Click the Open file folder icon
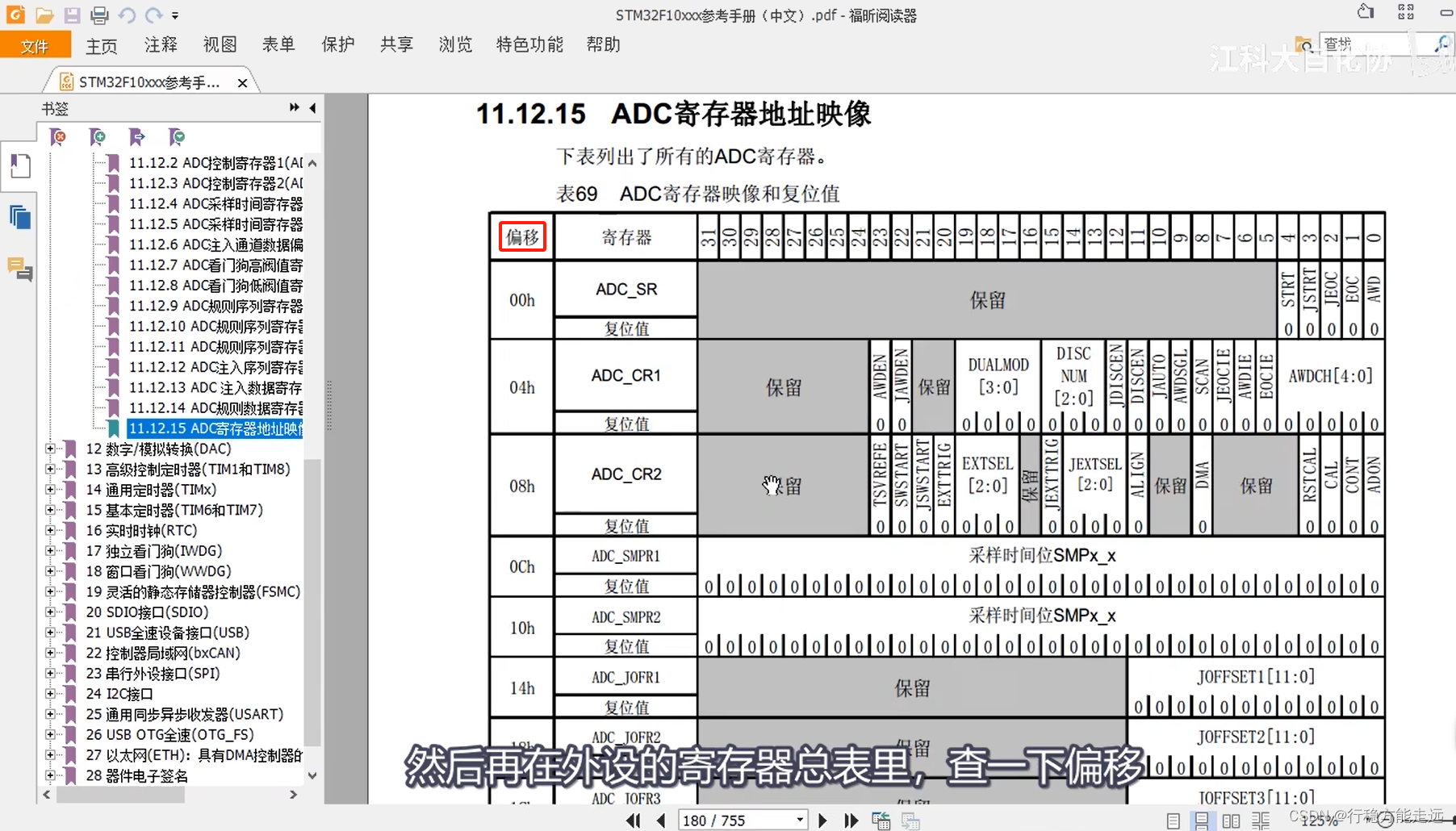 (x=44, y=15)
